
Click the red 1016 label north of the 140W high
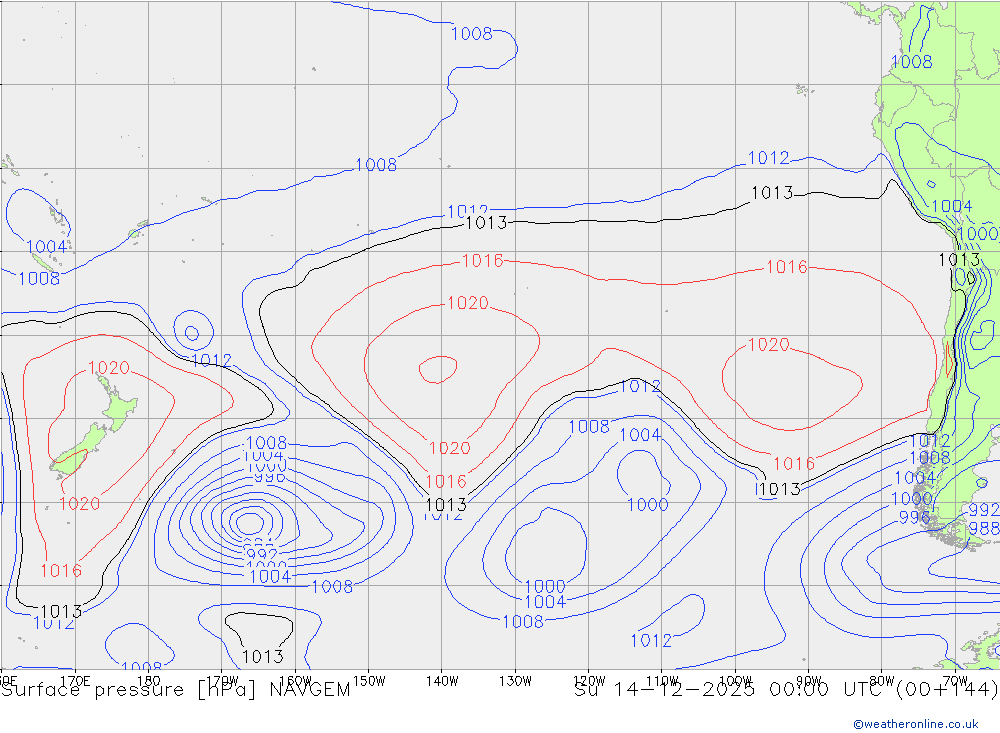click(x=482, y=260)
